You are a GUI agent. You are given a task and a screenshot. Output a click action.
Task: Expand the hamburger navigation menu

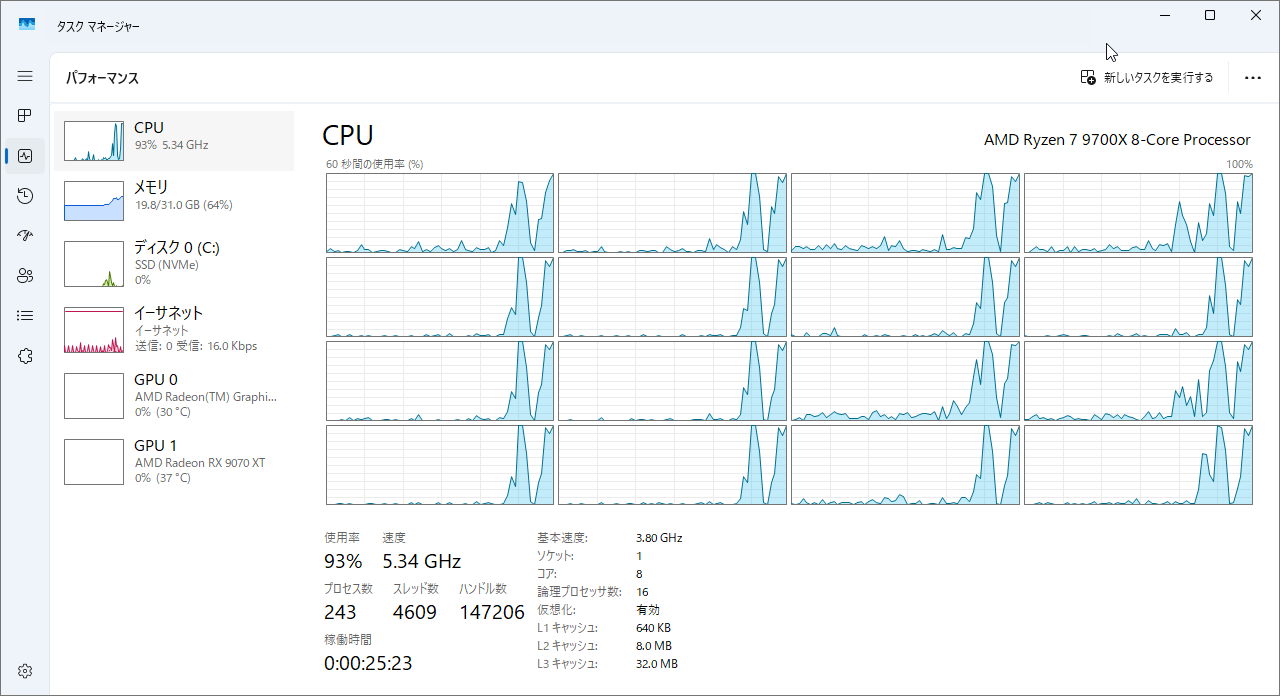(25, 76)
